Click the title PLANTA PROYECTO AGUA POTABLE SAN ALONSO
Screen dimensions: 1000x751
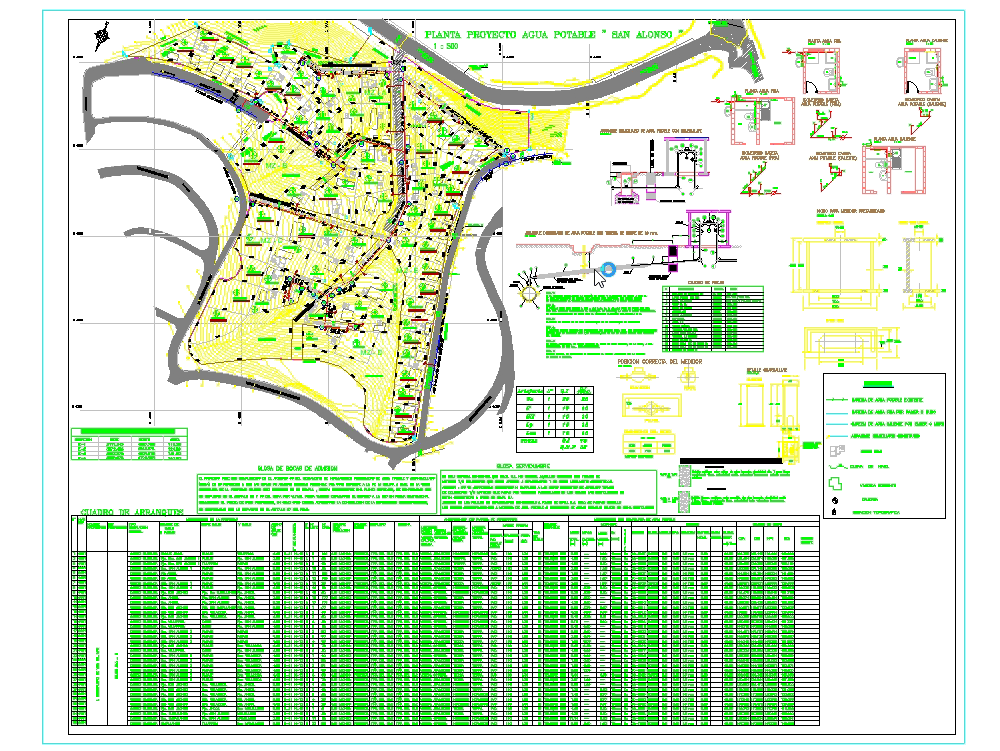point(555,32)
